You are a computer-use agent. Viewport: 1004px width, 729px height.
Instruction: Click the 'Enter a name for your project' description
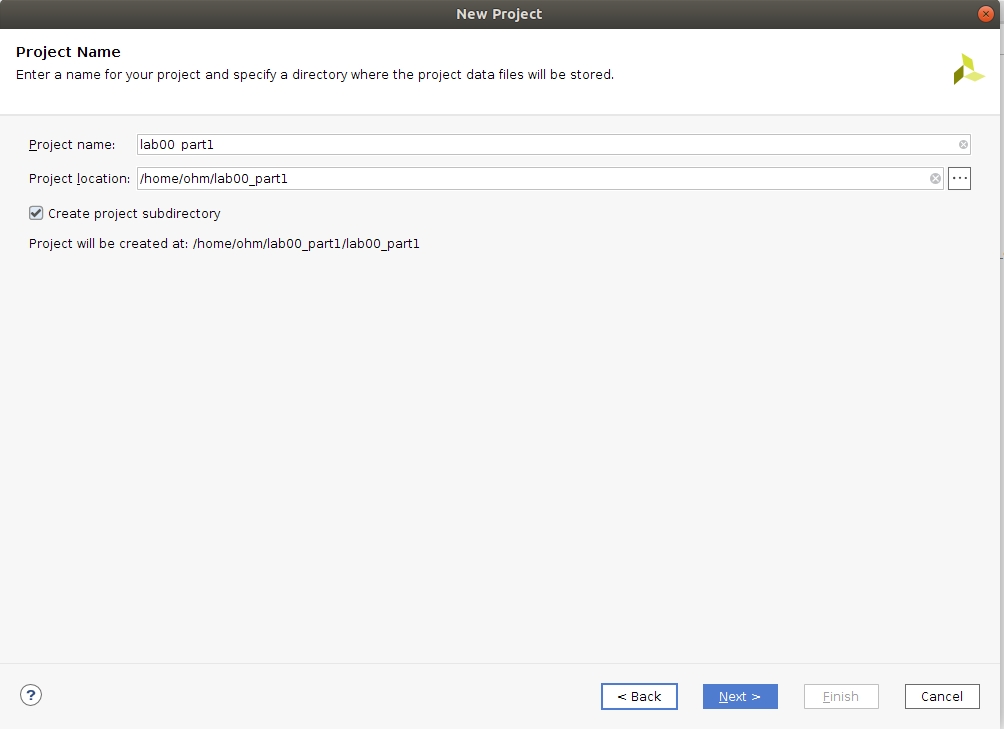[315, 75]
